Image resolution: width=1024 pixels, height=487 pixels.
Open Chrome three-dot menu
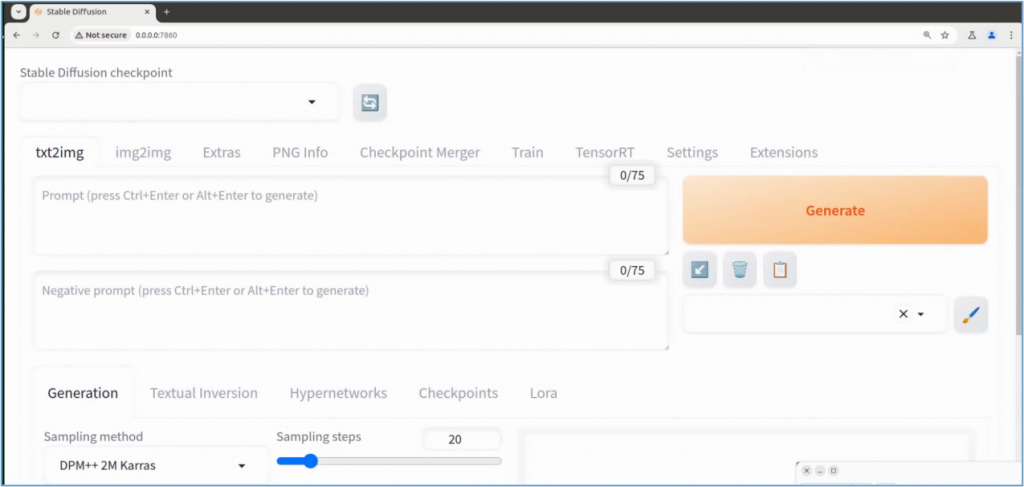[1011, 35]
